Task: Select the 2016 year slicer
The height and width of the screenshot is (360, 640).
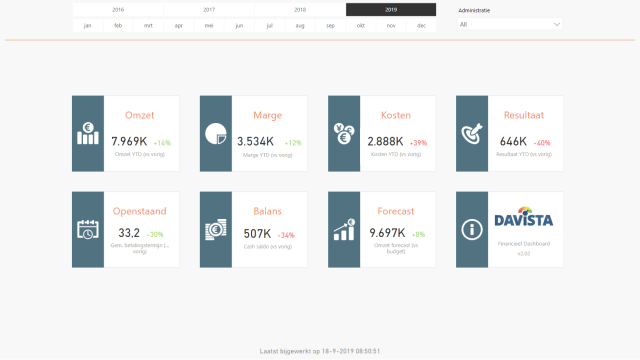Action: [x=118, y=9]
